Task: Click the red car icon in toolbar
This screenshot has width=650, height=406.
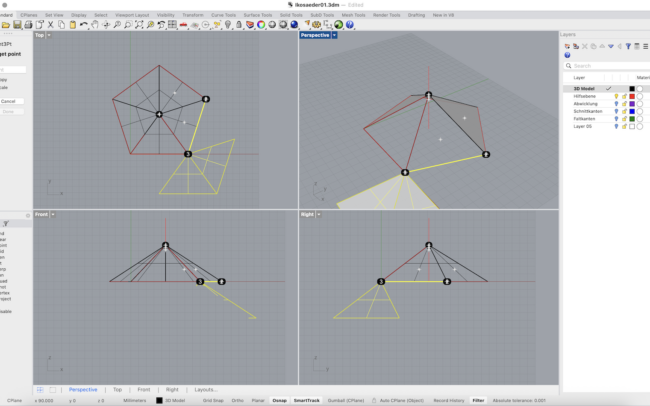Action: pyautogui.click(x=183, y=25)
